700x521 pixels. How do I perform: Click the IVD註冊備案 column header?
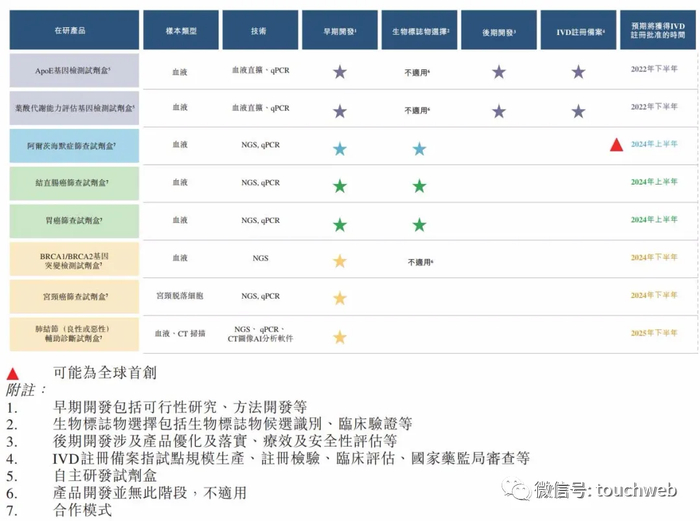(x=578, y=30)
